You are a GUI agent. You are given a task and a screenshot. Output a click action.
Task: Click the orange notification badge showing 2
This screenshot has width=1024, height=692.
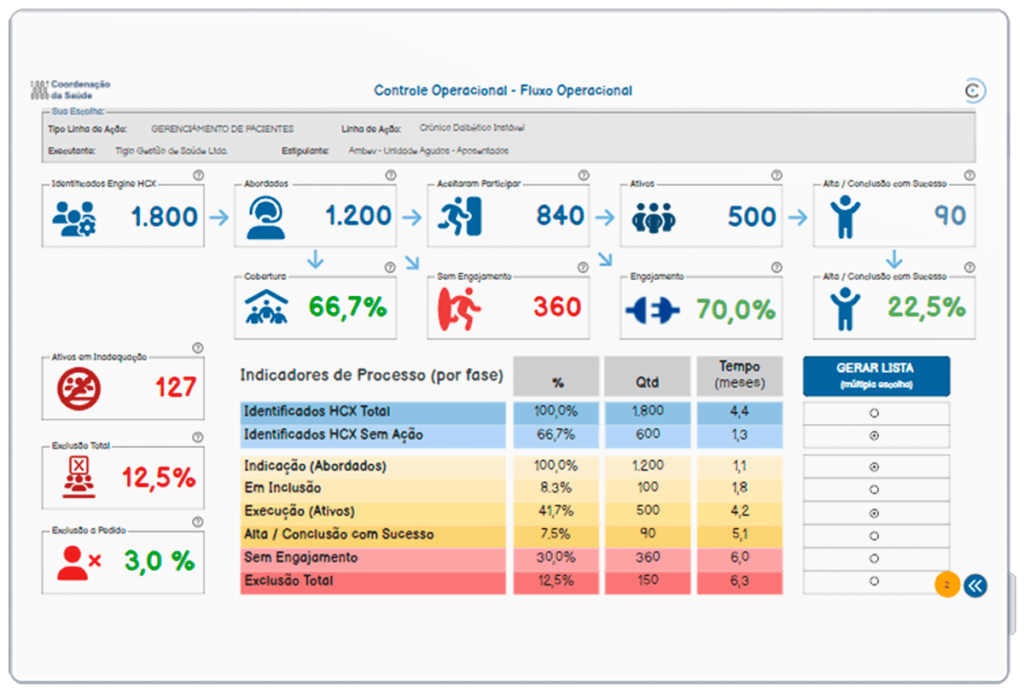pos(945,584)
